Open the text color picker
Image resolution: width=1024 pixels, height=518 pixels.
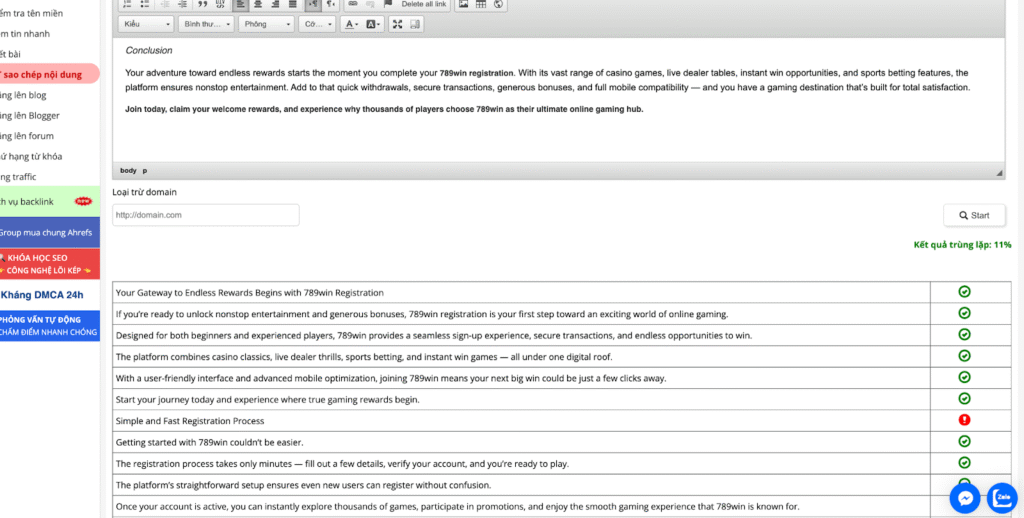351,24
